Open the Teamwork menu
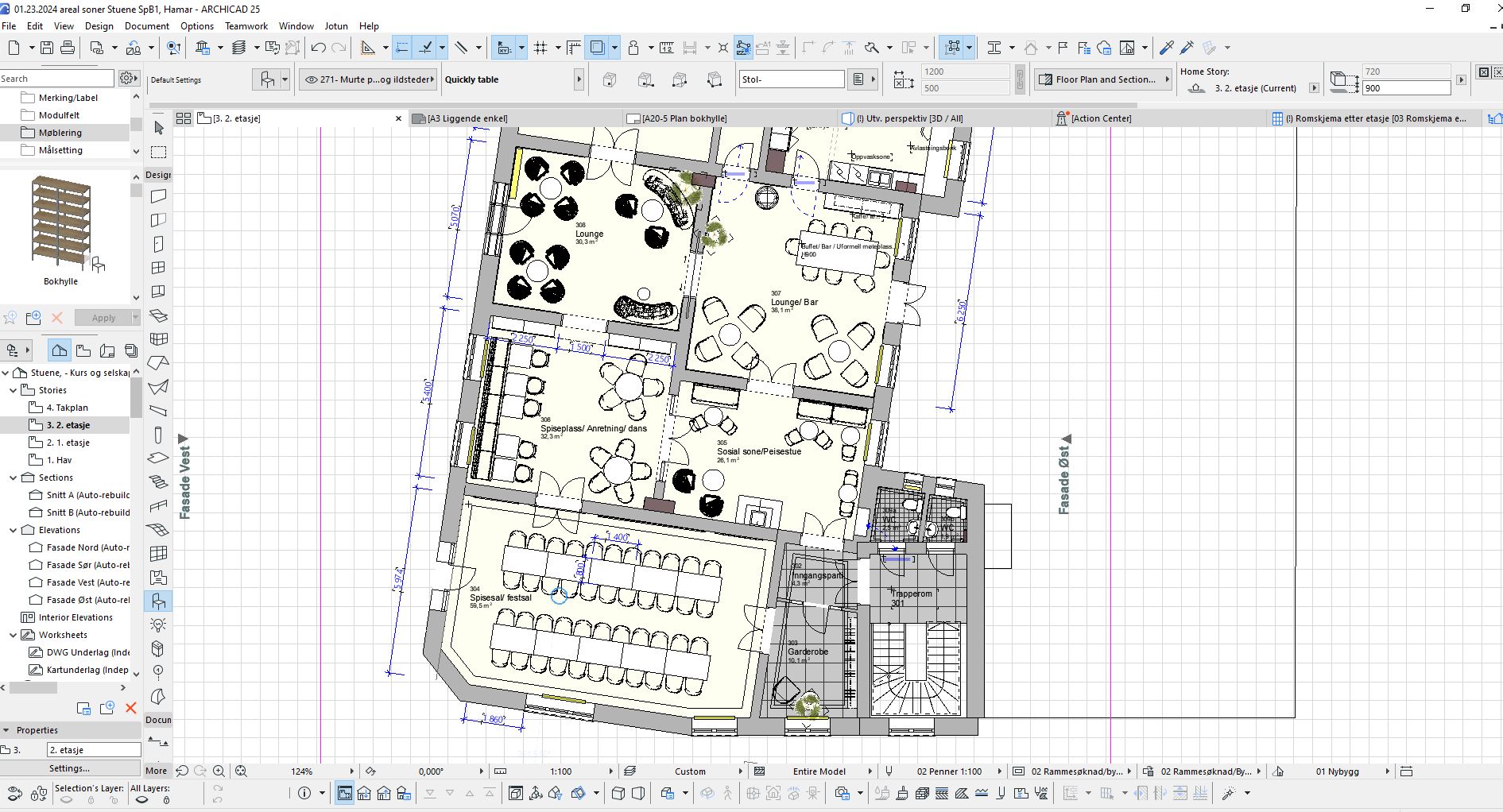This screenshot has width=1503, height=812. pos(246,25)
